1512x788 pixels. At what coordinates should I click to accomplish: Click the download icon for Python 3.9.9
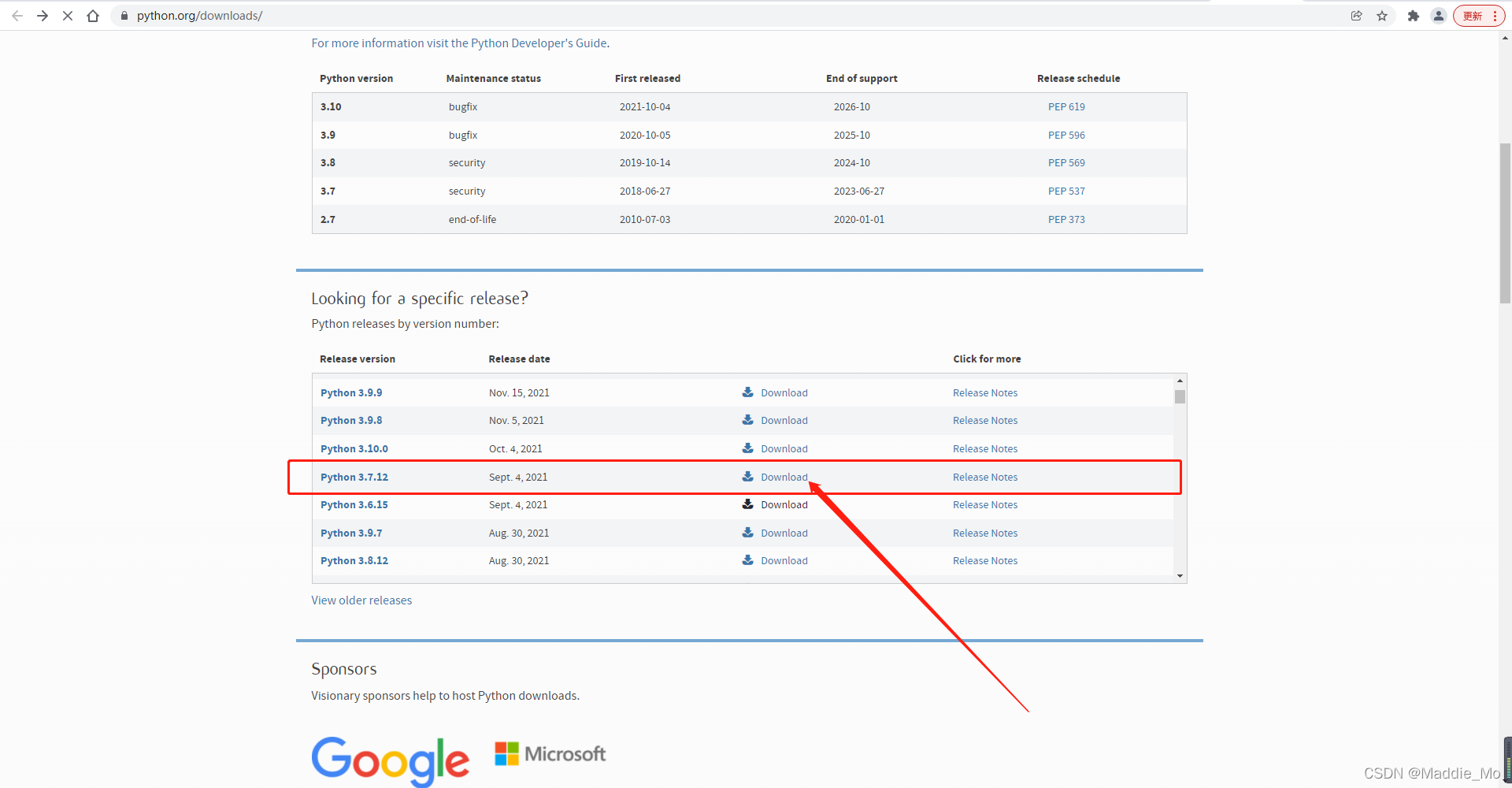[x=748, y=392]
